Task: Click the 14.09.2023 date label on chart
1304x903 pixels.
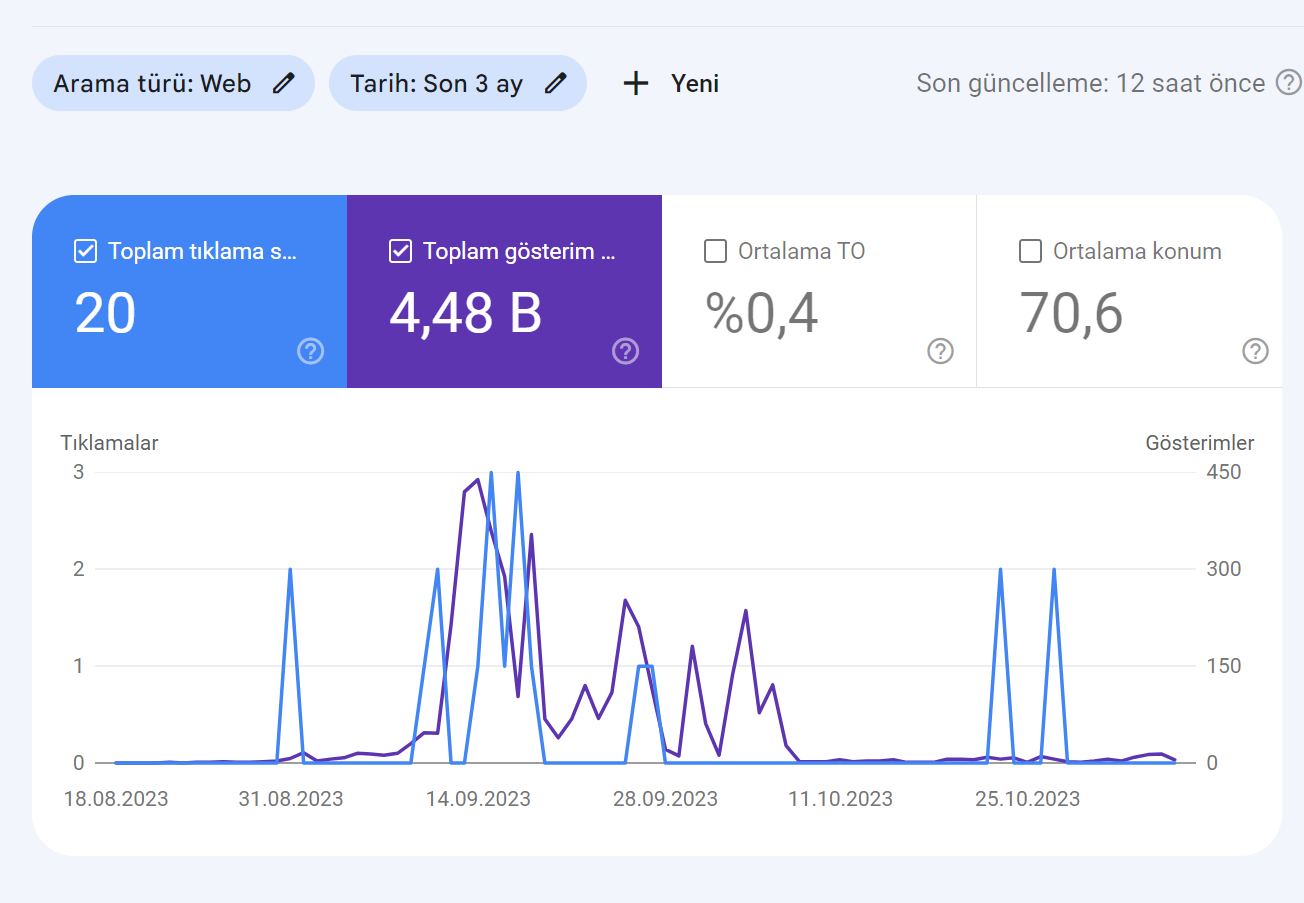Action: point(478,799)
